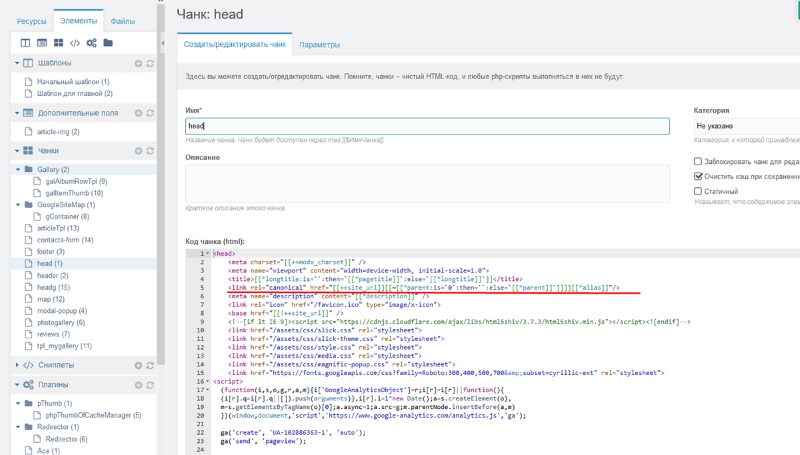Open galItemThumb (10) chunk
Viewport: 800px width, 455px height.
[74, 193]
